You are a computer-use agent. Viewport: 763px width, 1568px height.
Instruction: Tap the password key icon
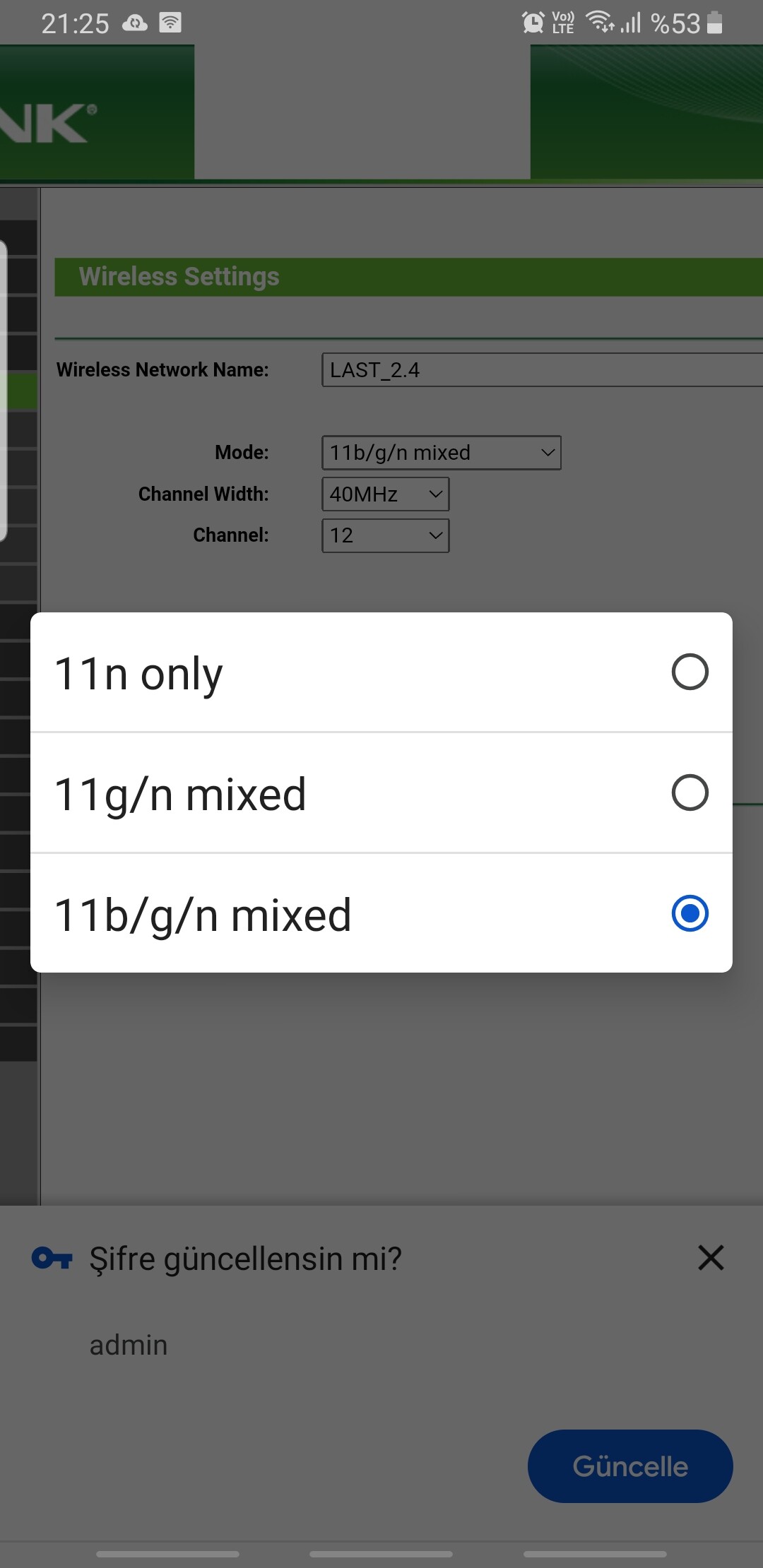[52, 1258]
